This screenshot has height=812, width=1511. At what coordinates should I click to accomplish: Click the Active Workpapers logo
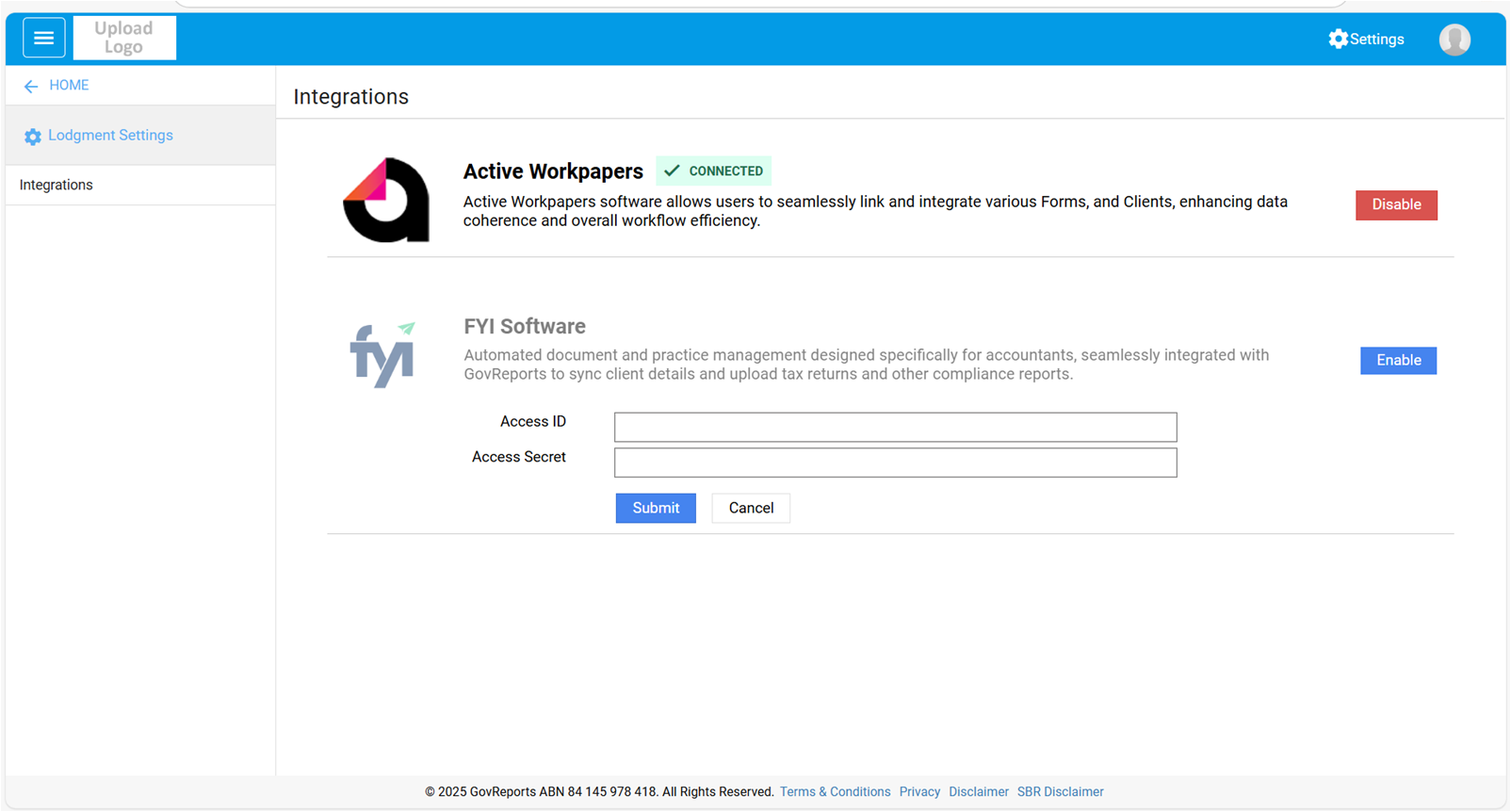pyautogui.click(x=386, y=200)
